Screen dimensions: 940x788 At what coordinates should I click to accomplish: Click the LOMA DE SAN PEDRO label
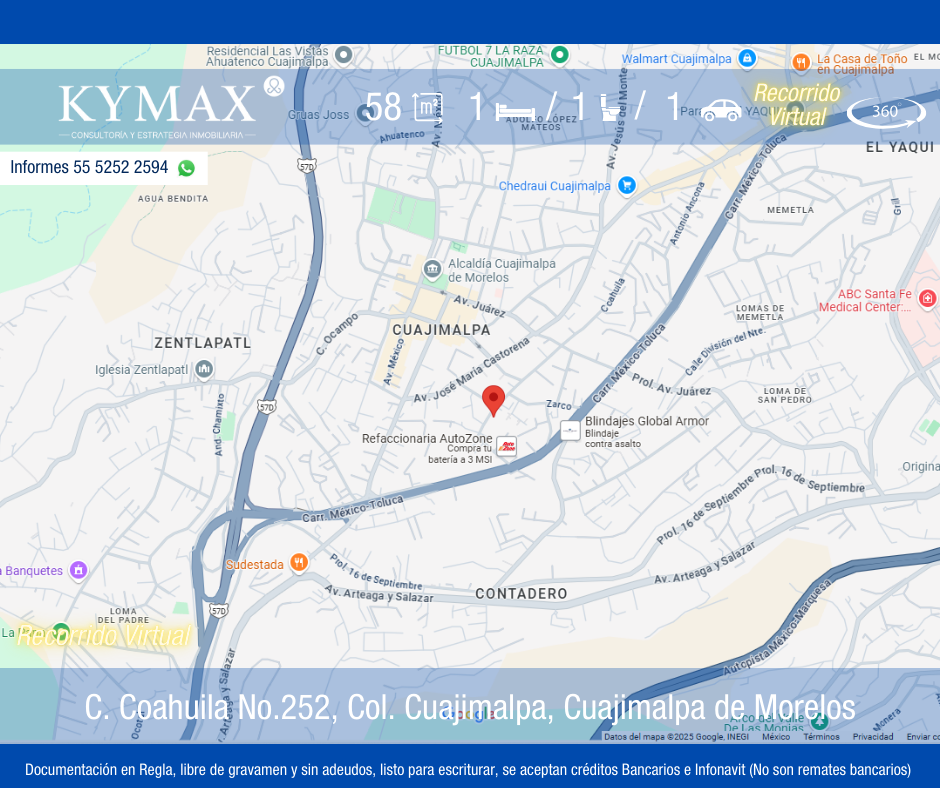[x=785, y=395]
